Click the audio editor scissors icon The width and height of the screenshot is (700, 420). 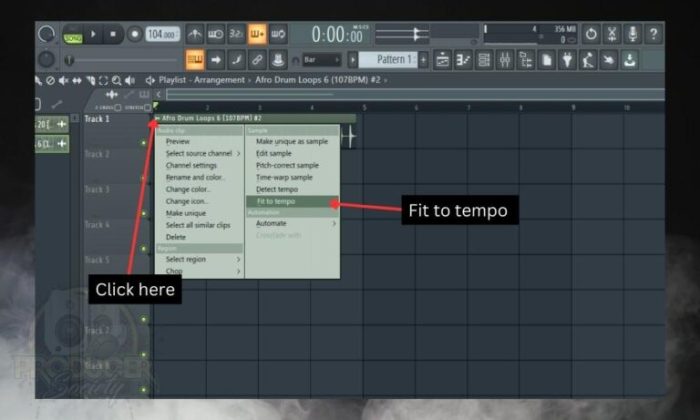(x=612, y=34)
